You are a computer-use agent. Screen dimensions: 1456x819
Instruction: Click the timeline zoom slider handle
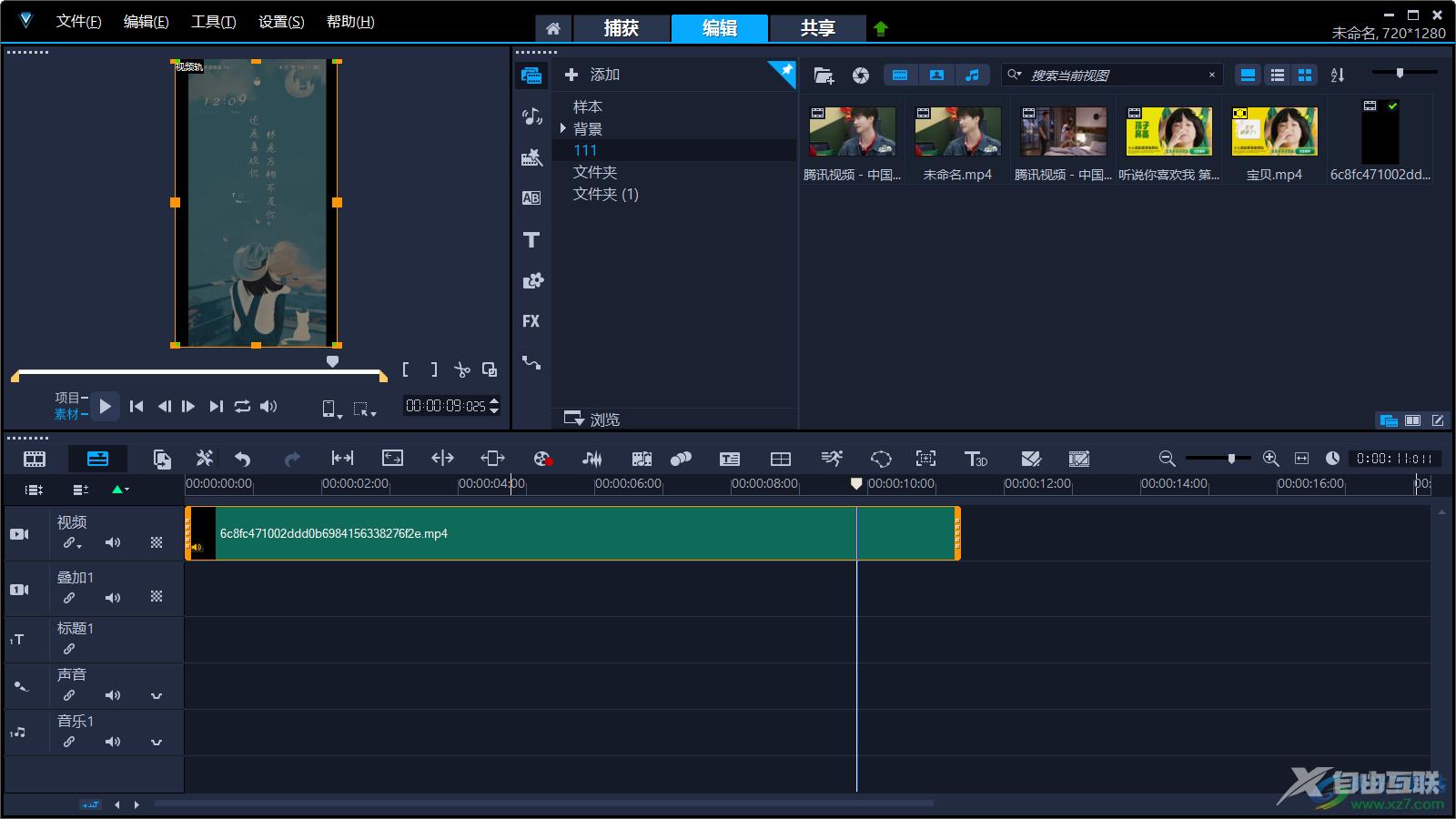click(x=1231, y=459)
